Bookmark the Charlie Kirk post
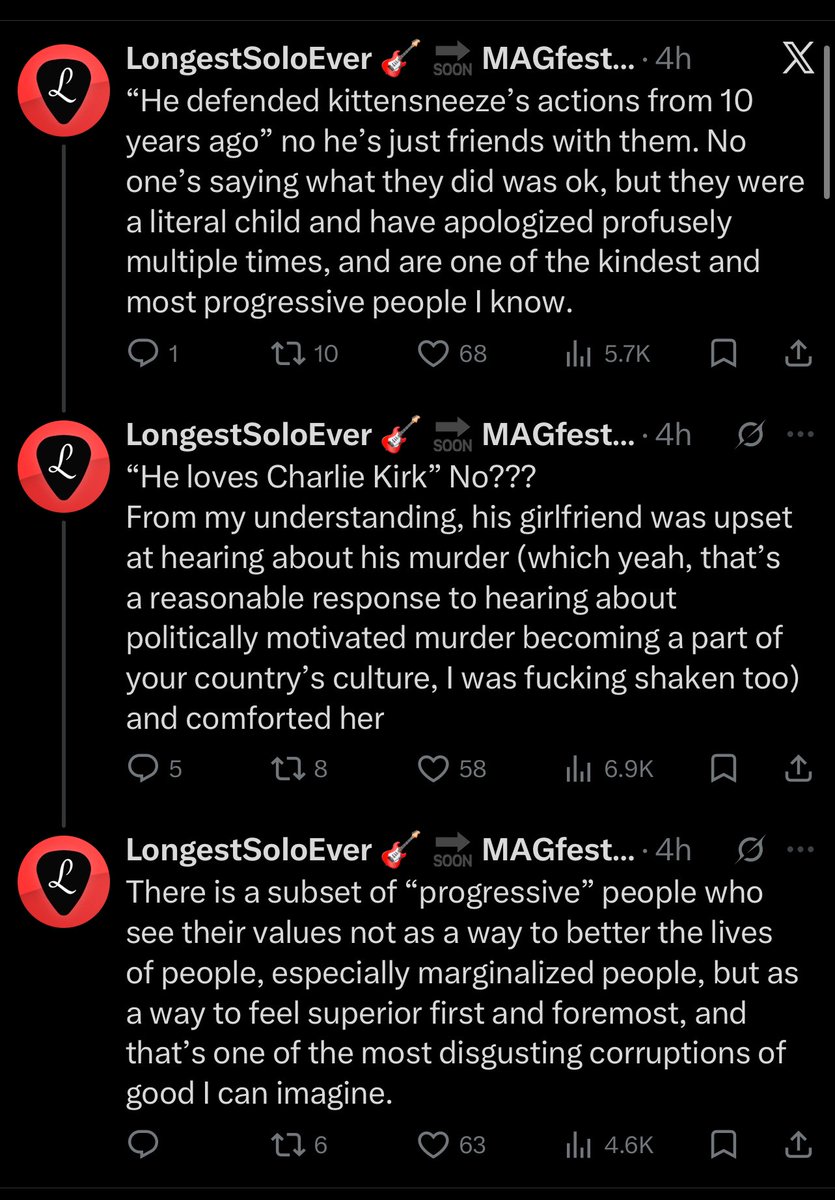This screenshot has width=835, height=1200. pos(724,768)
